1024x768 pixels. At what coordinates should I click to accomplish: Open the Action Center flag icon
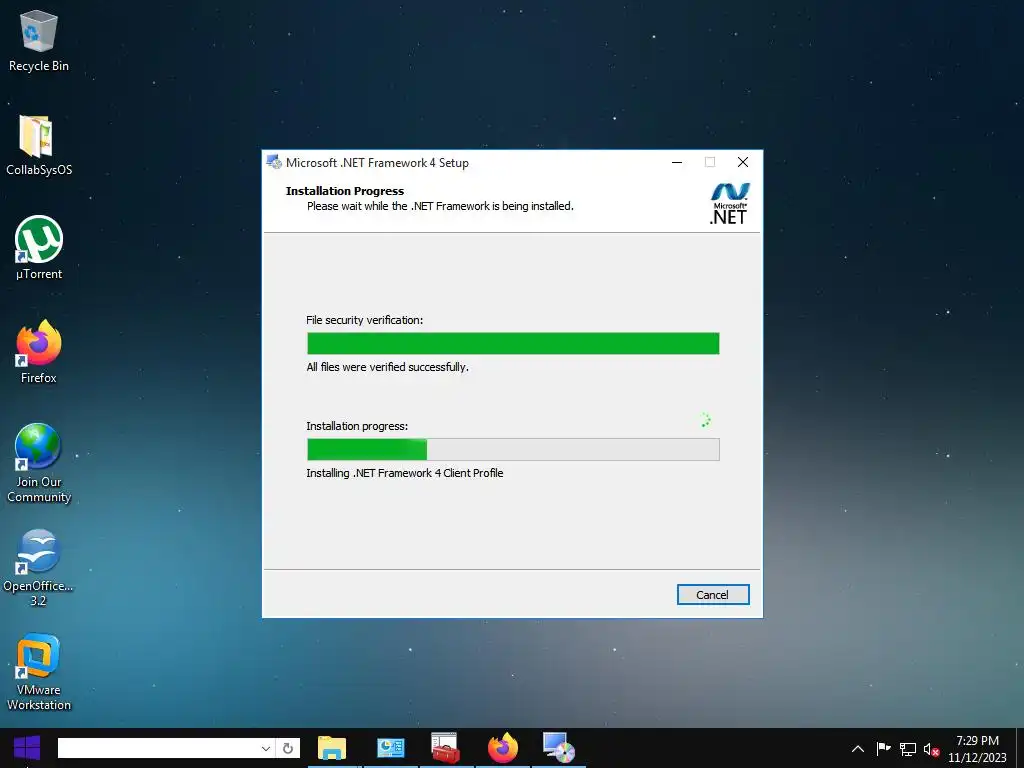coord(883,748)
